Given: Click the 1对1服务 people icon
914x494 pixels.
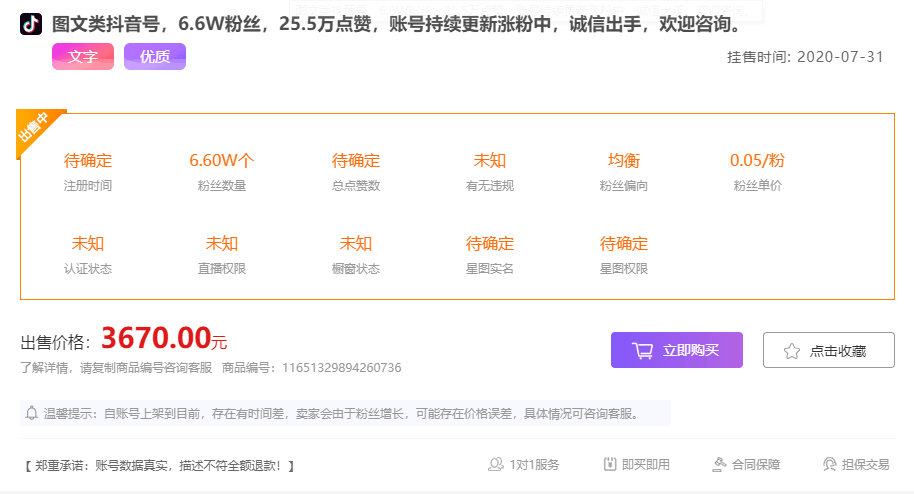Looking at the screenshot, I should pyautogui.click(x=495, y=464).
